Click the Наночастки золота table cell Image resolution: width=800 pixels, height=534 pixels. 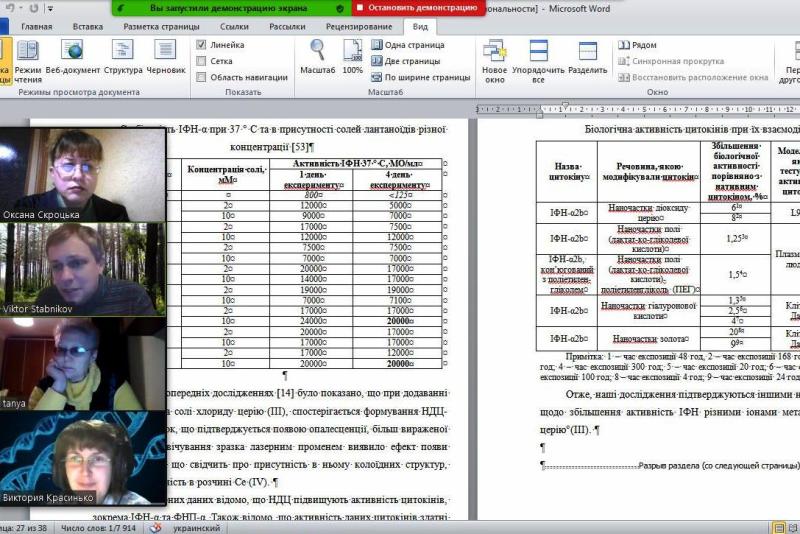coord(648,338)
